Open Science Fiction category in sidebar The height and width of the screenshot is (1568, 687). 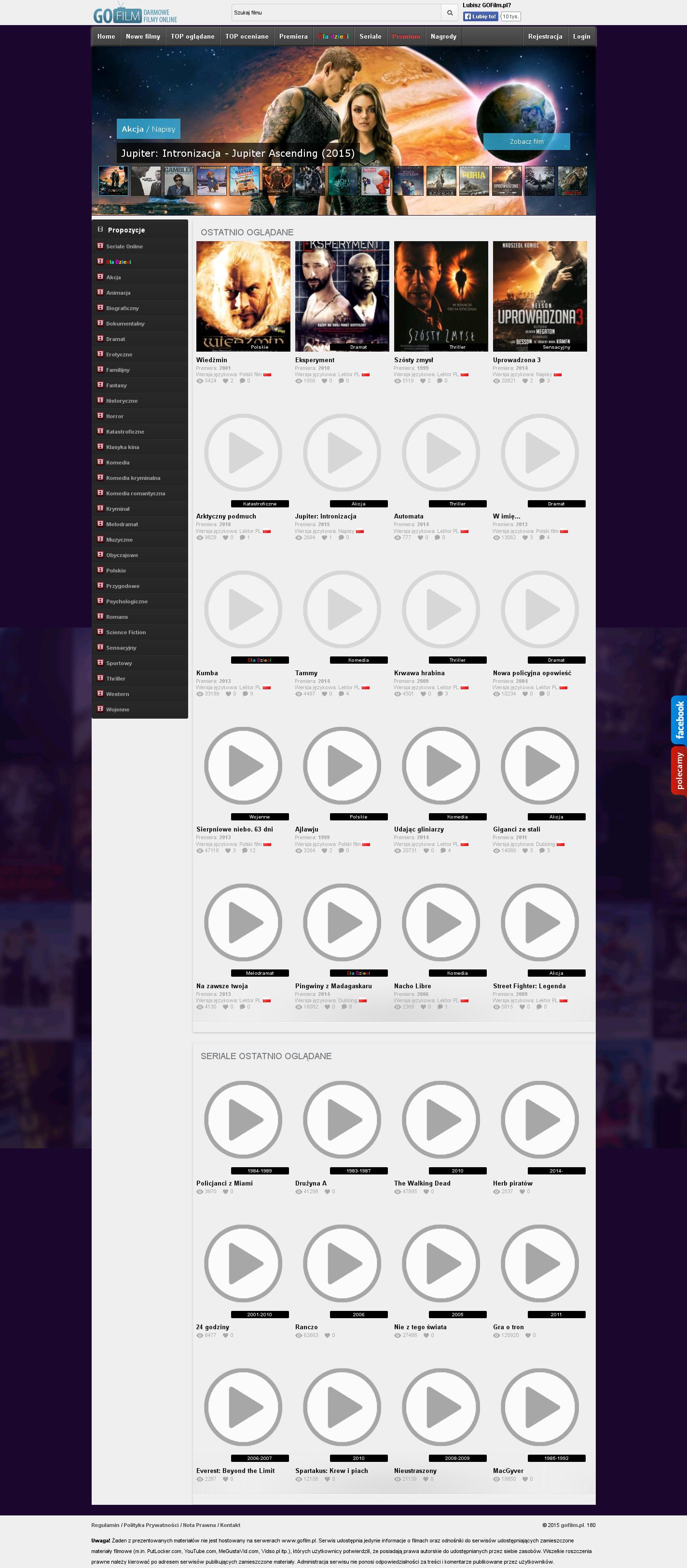pos(125,632)
